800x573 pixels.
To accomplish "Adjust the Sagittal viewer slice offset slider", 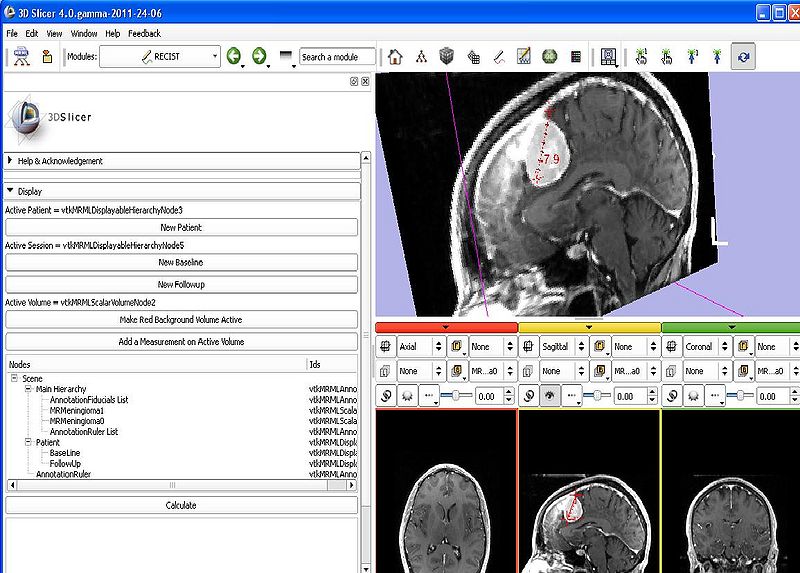I will [598, 395].
